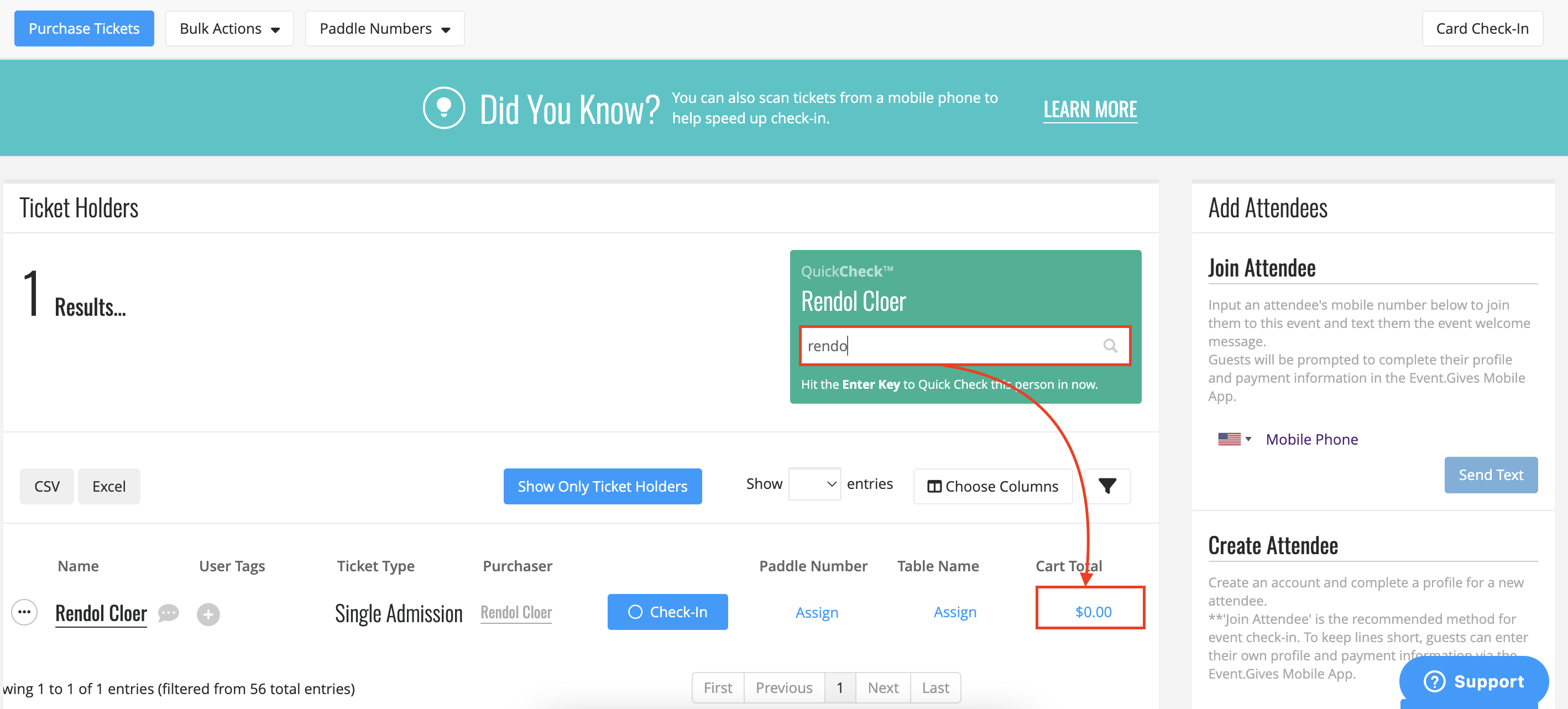The image size is (1568, 709).
Task: Open the $0.00 cart total
Action: click(1093, 612)
